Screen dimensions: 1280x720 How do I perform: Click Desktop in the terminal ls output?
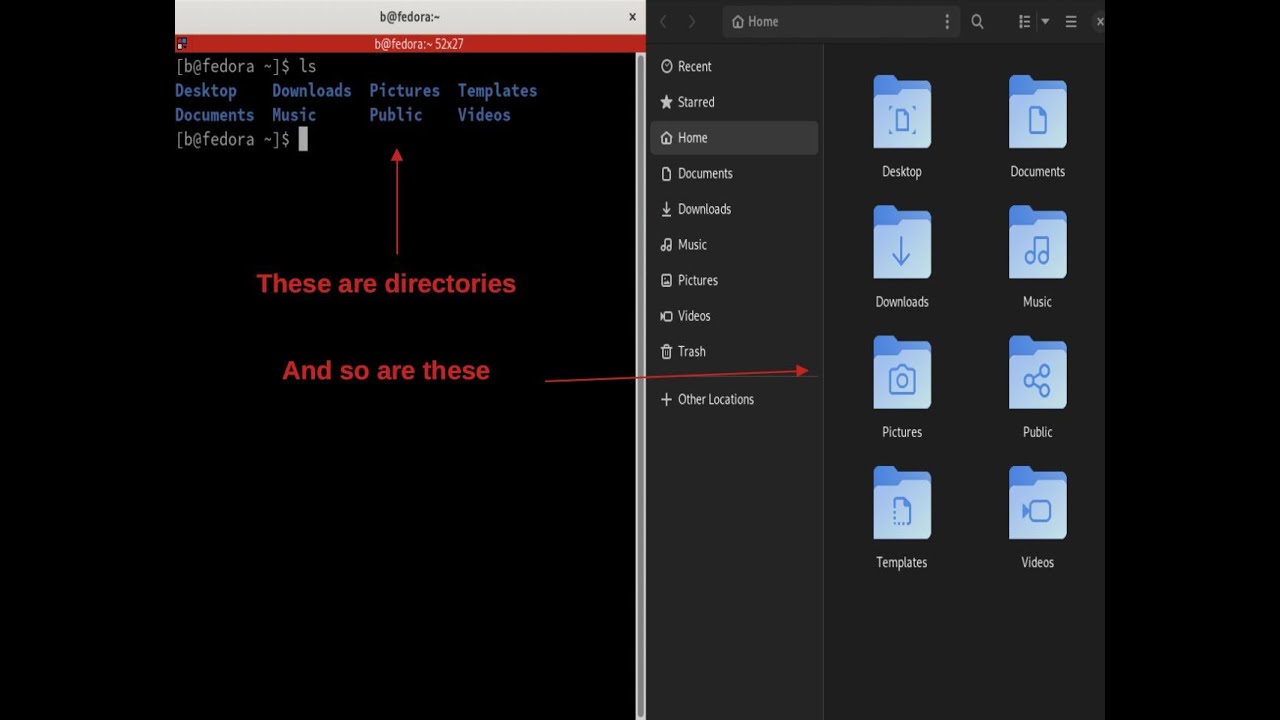point(206,90)
